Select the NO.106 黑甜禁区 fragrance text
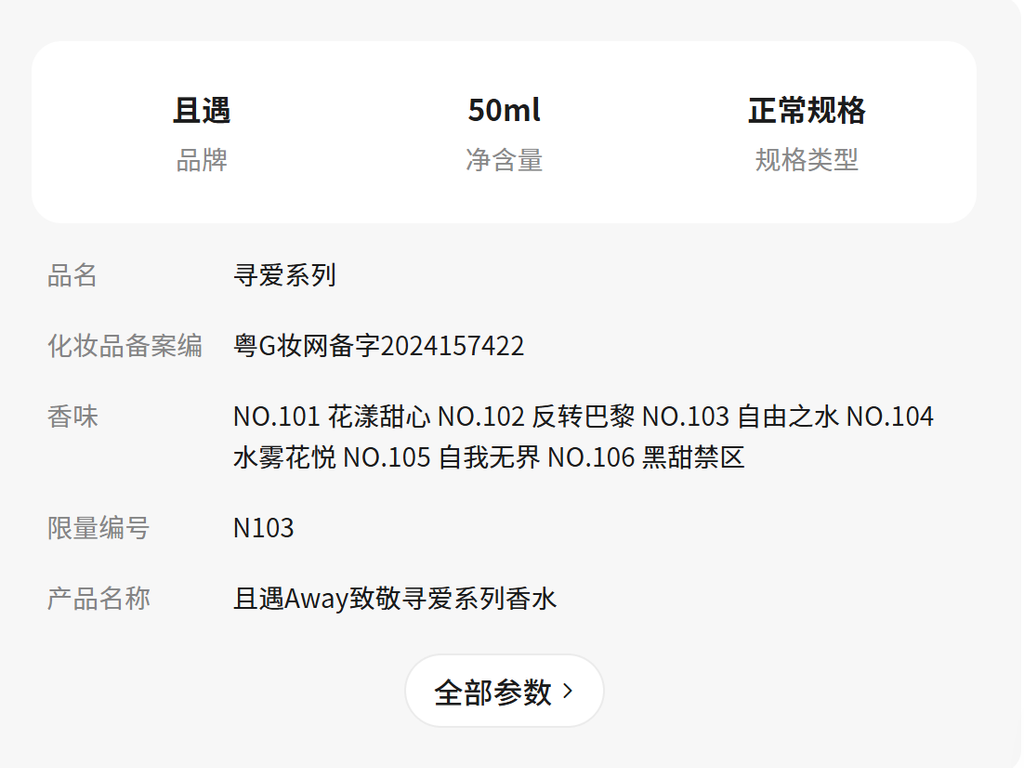The image size is (1024, 768). coord(646,458)
